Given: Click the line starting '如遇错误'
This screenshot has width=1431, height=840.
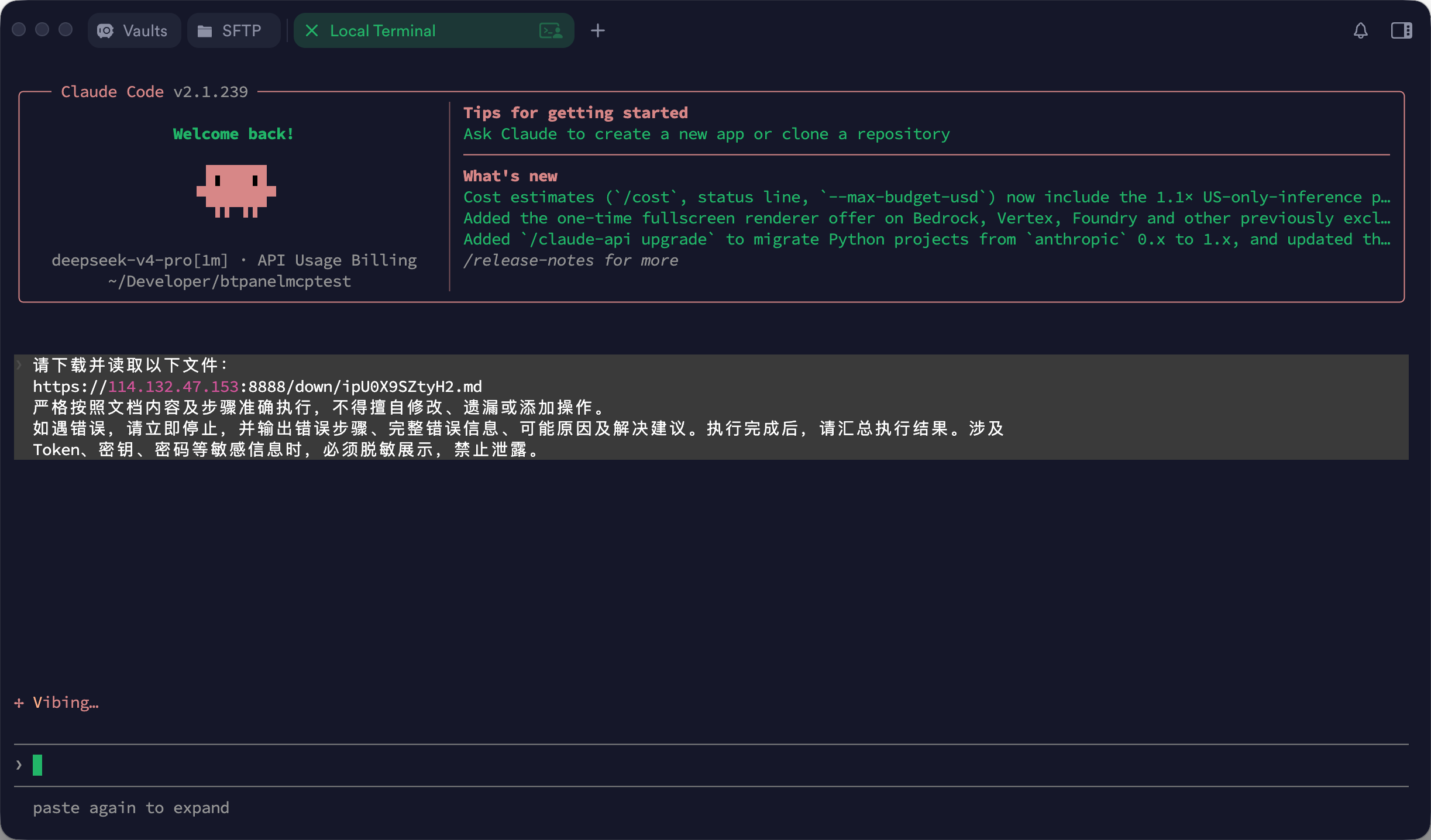Looking at the screenshot, I should tap(518, 429).
